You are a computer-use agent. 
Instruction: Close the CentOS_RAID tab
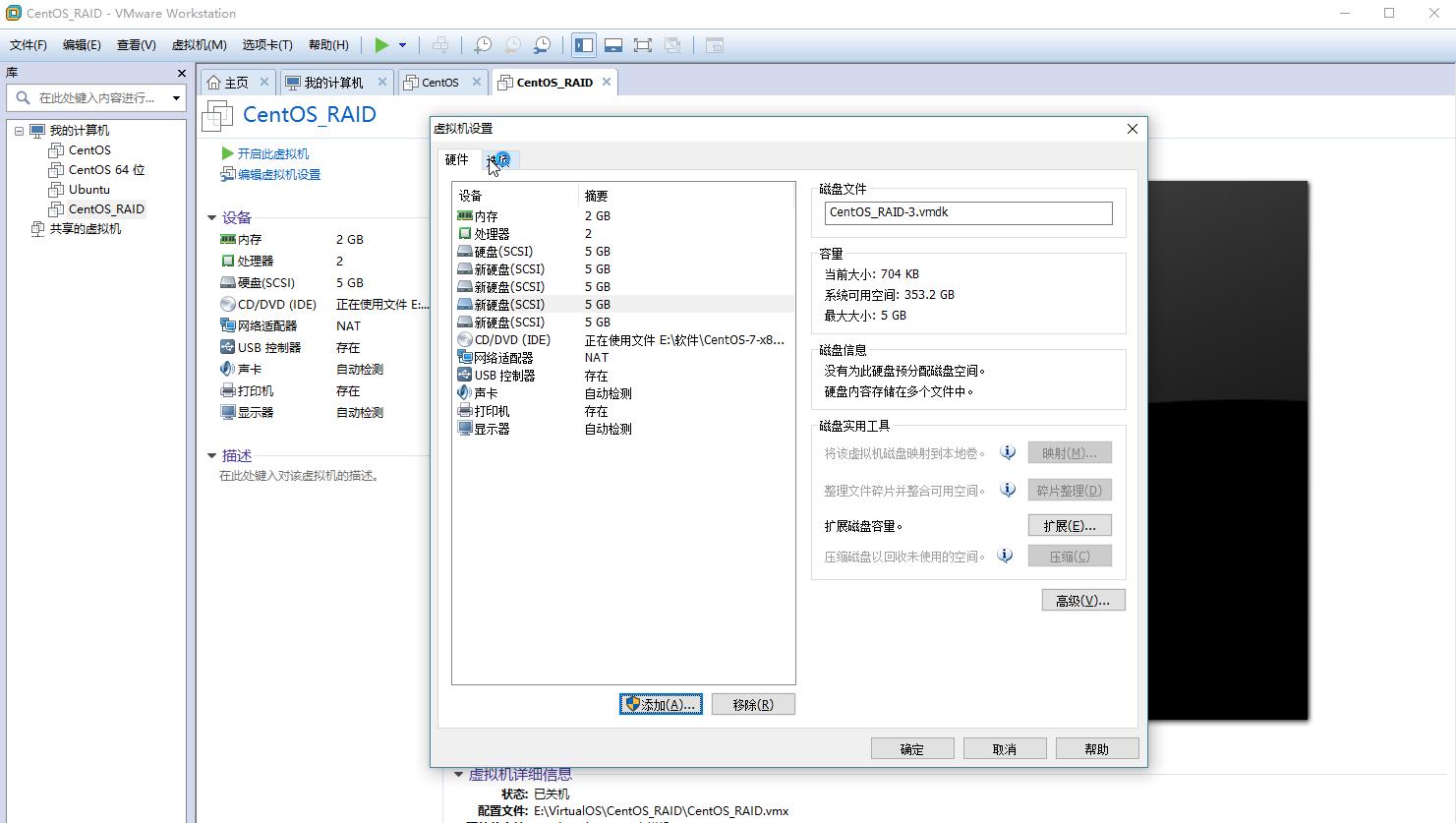pos(607,82)
